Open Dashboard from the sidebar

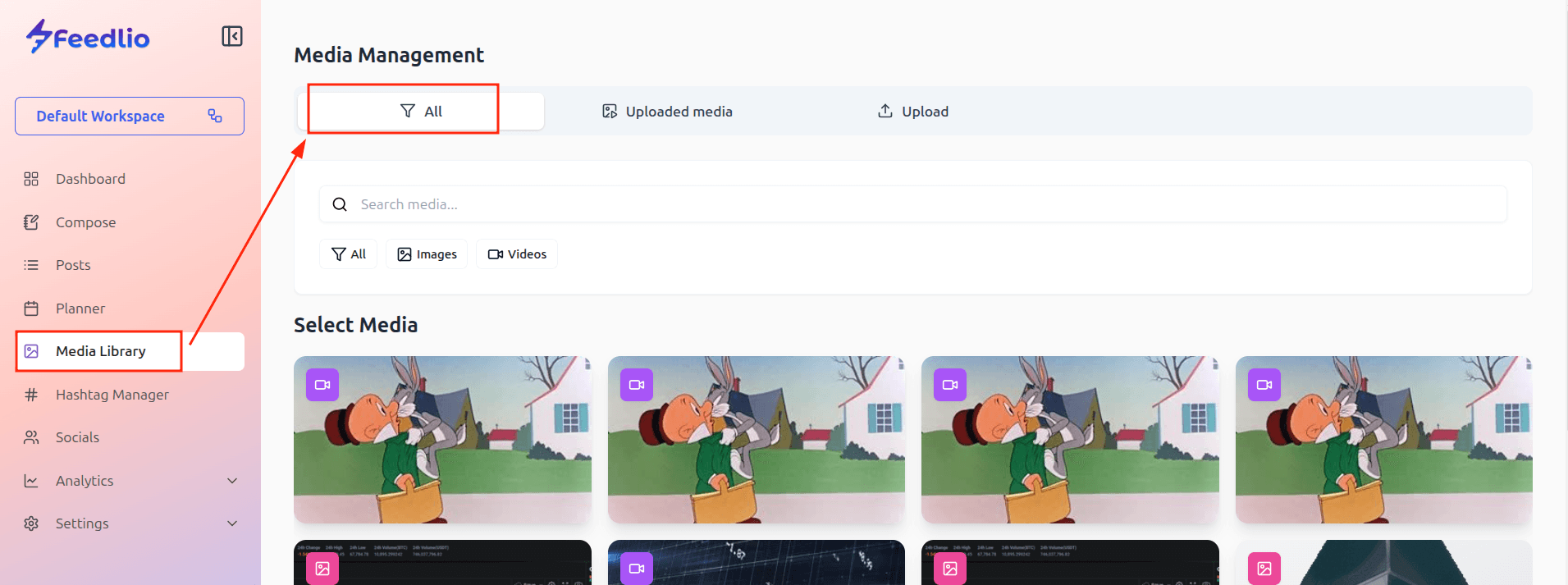(x=90, y=179)
